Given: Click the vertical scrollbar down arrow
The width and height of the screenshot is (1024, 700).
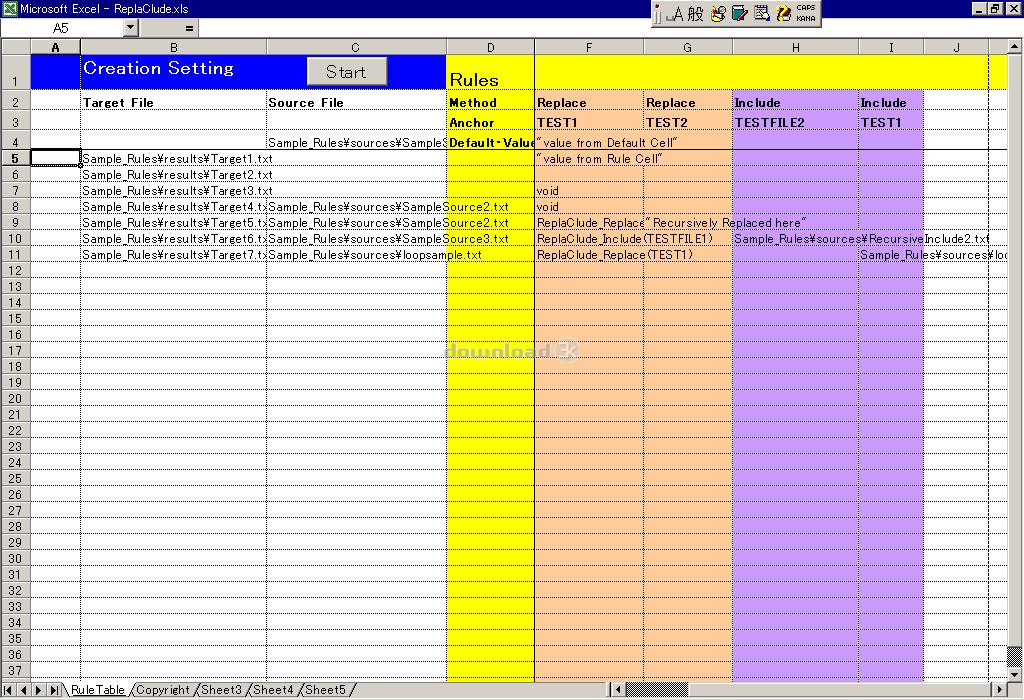Looking at the screenshot, I should tap(1014, 675).
